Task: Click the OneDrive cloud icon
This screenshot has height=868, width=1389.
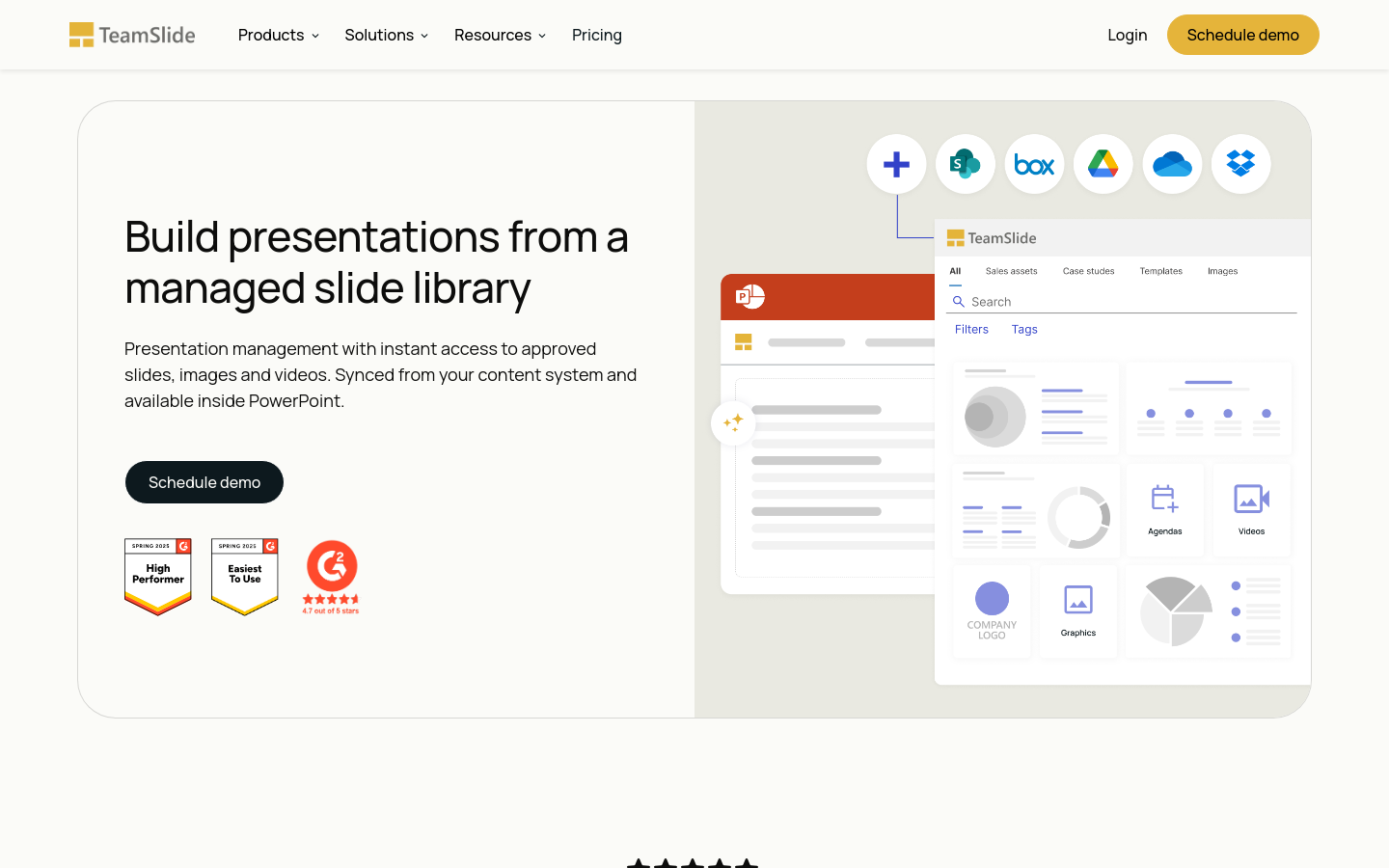Action: (1172, 164)
